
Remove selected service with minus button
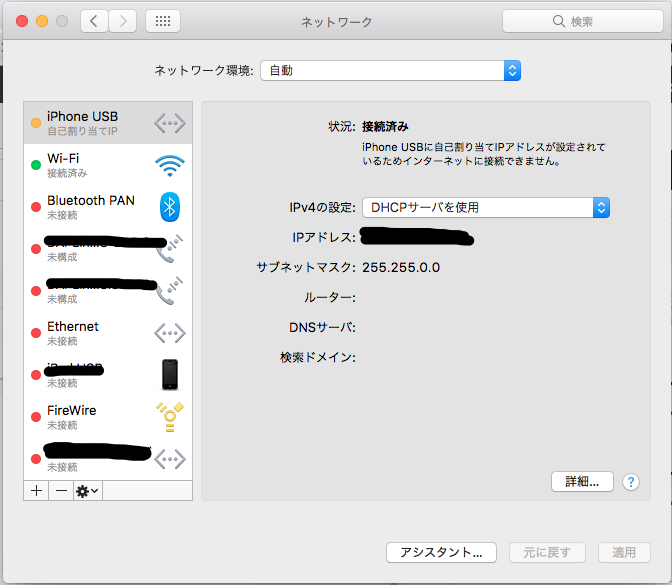(x=61, y=491)
